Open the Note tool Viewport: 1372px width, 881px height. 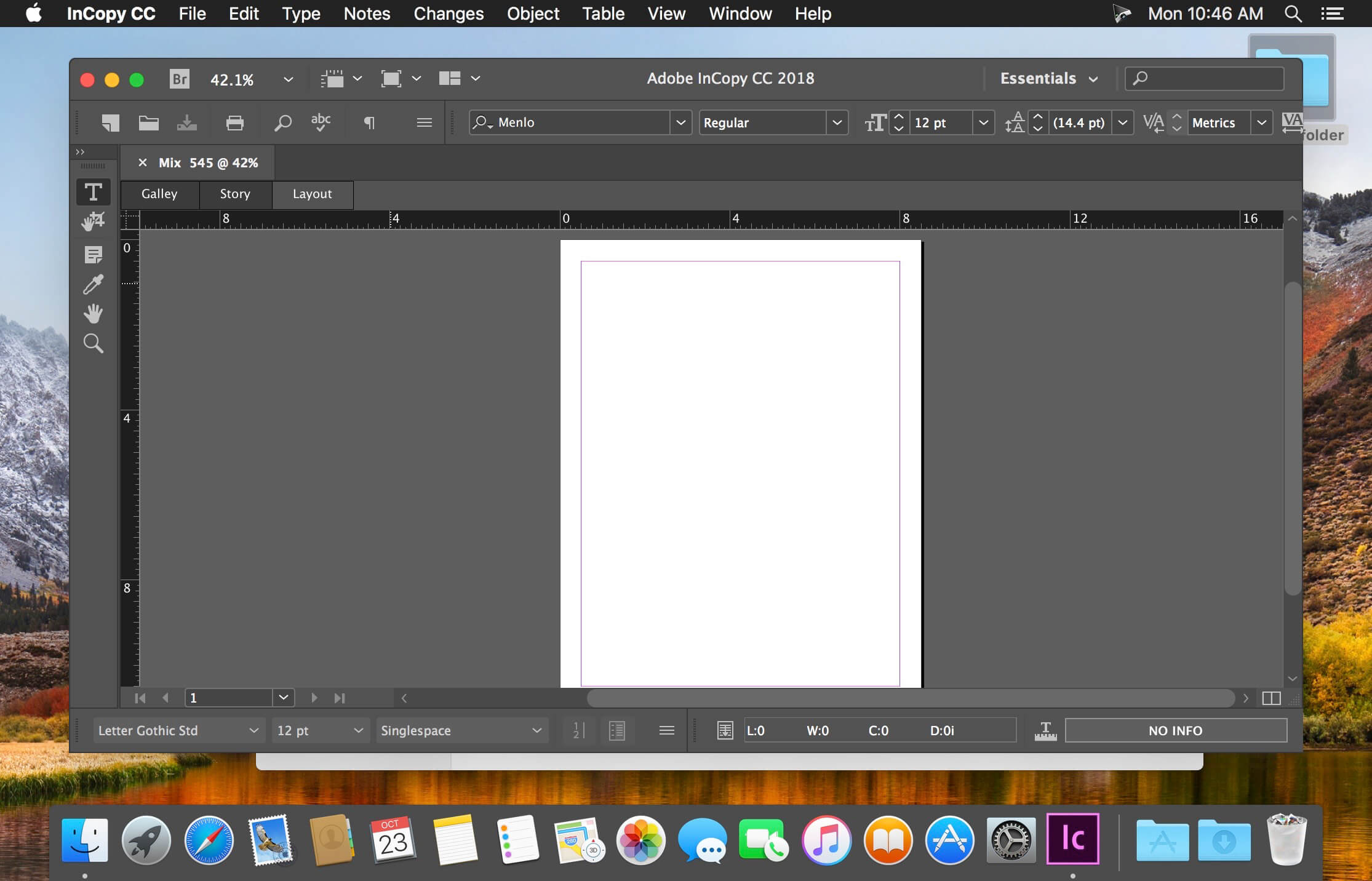pyautogui.click(x=94, y=255)
